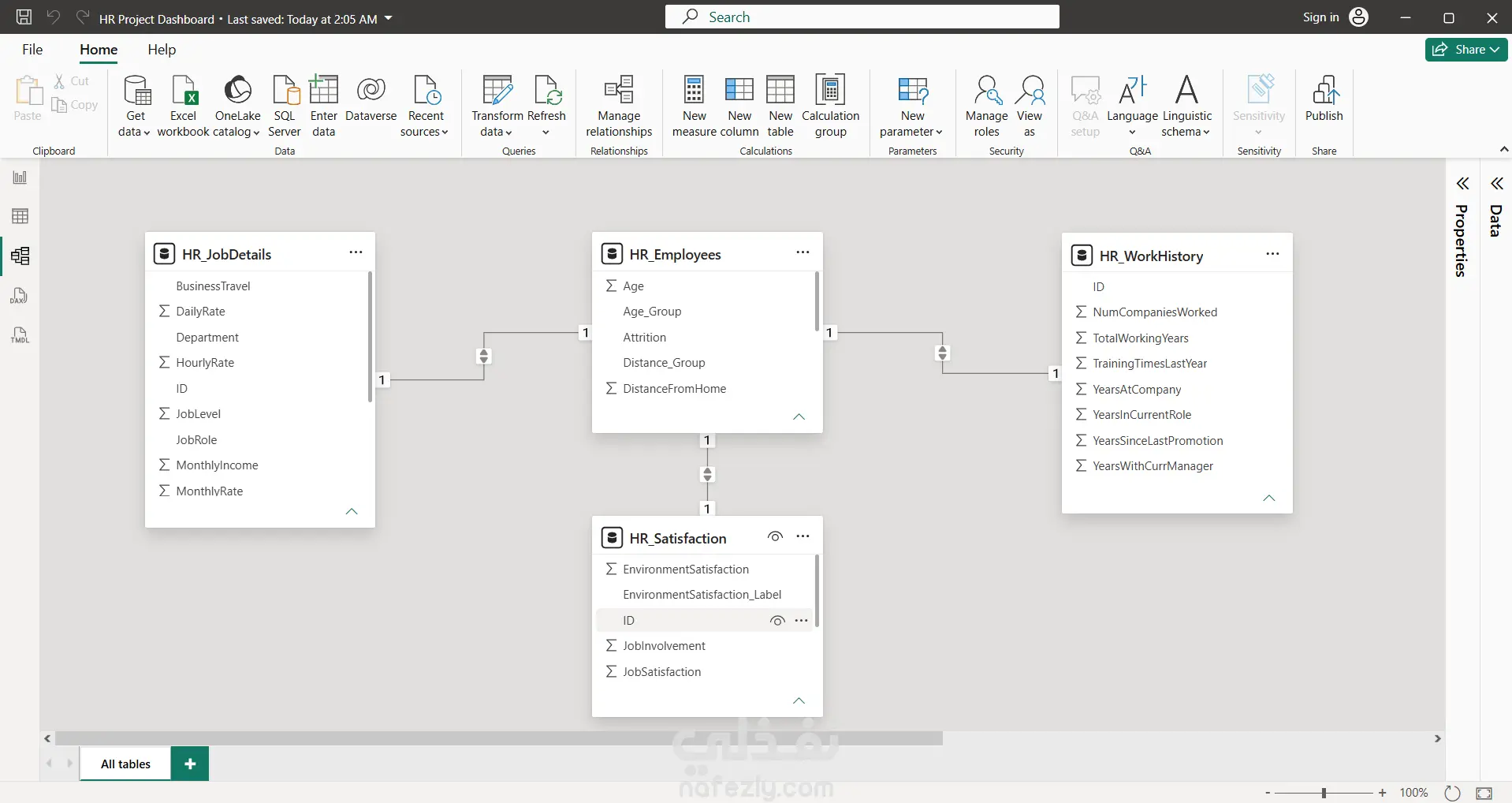Select the All tables layout tab

coord(125,764)
